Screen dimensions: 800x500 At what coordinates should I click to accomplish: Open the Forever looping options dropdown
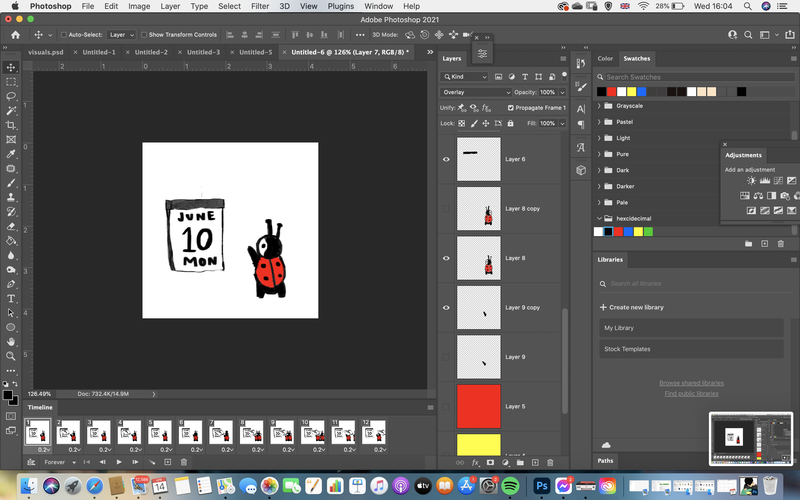(60, 462)
